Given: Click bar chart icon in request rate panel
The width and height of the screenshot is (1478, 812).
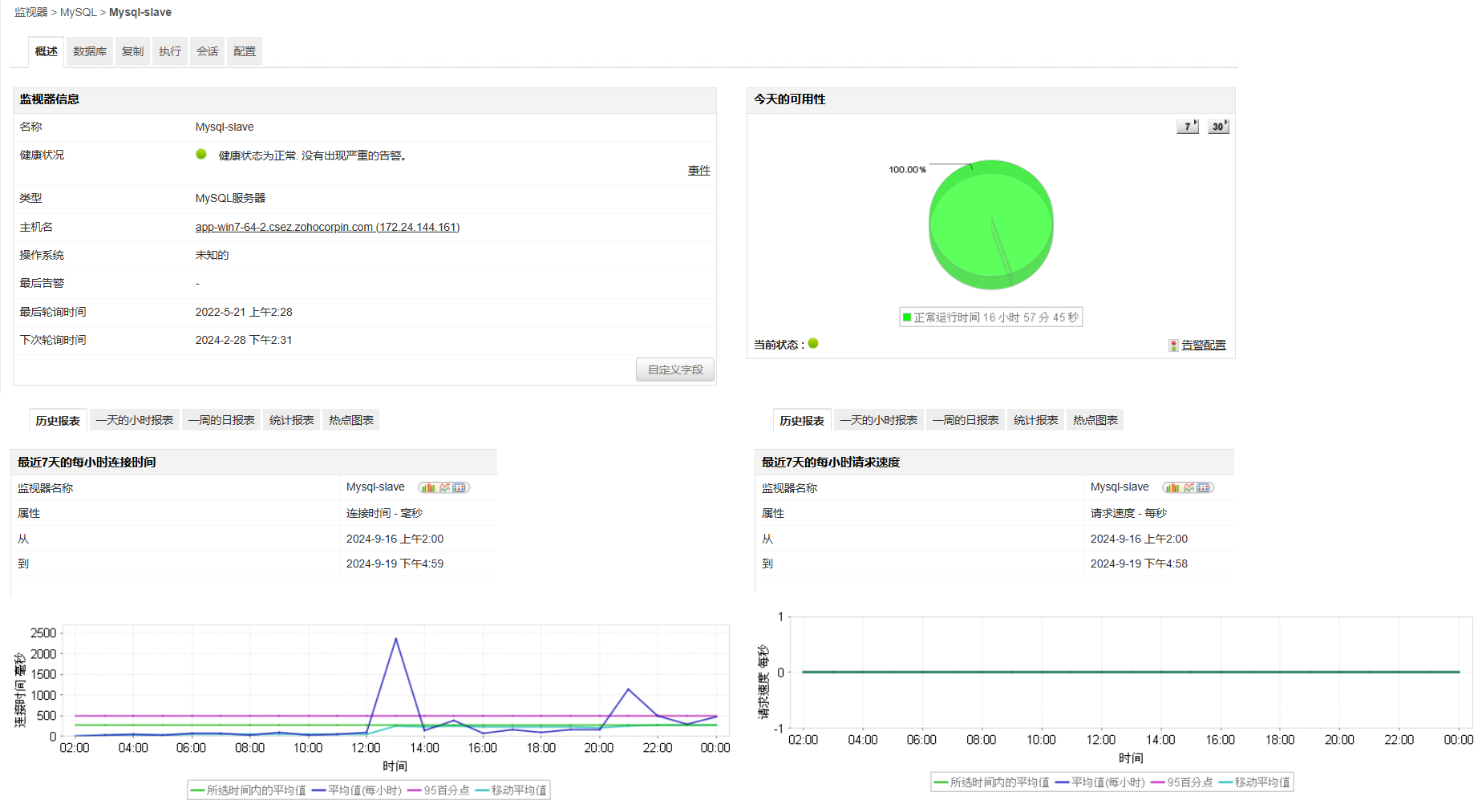Looking at the screenshot, I should 1172,487.
